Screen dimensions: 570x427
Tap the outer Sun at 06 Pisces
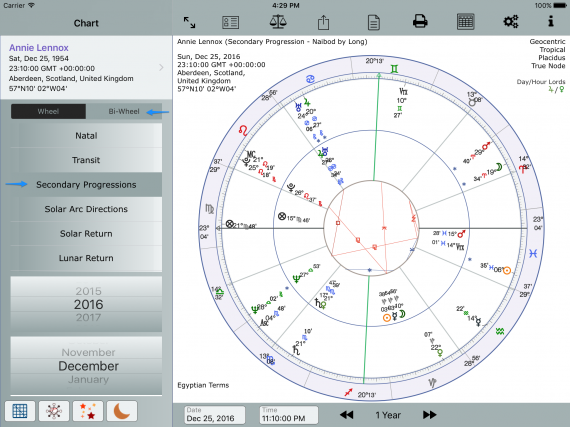pos(507,270)
